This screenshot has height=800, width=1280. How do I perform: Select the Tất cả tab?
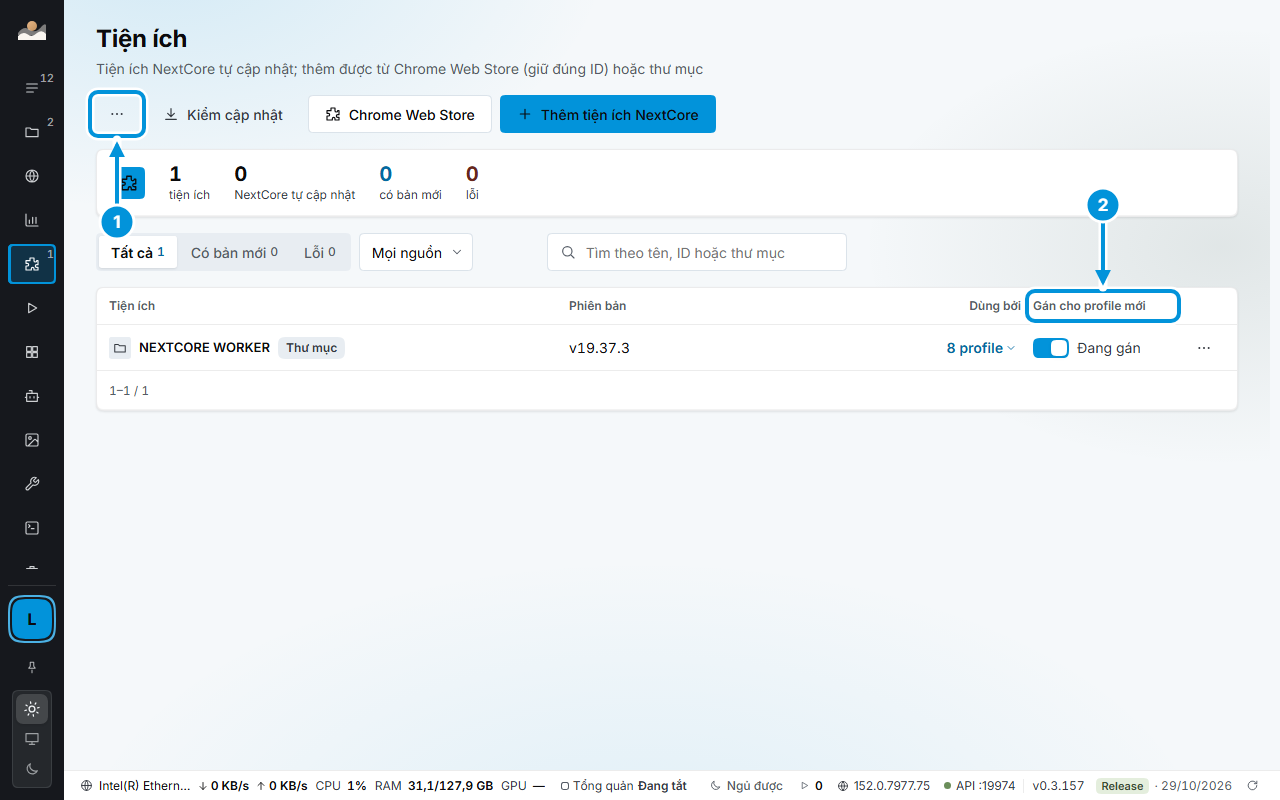click(x=138, y=253)
